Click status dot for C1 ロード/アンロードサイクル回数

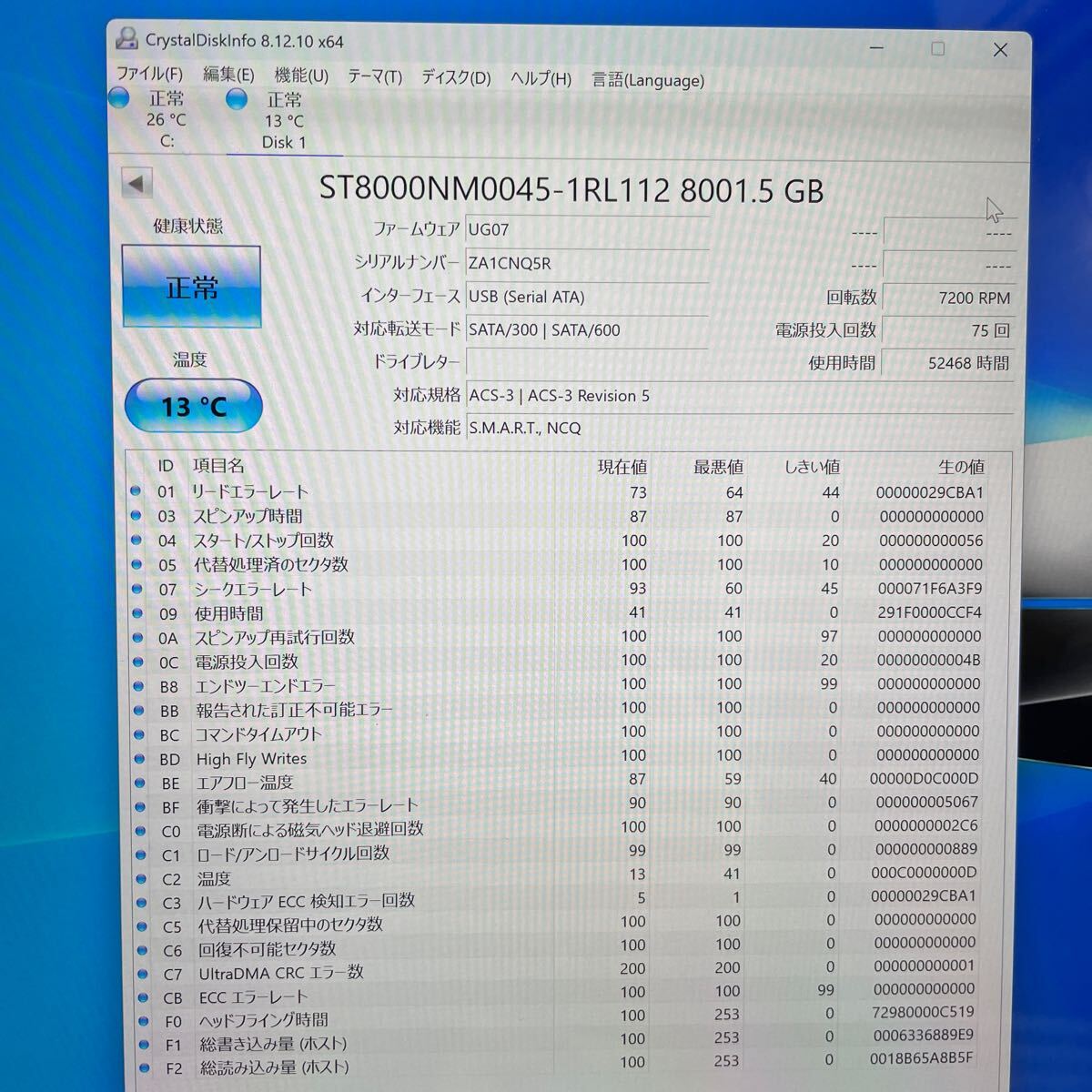point(141,854)
